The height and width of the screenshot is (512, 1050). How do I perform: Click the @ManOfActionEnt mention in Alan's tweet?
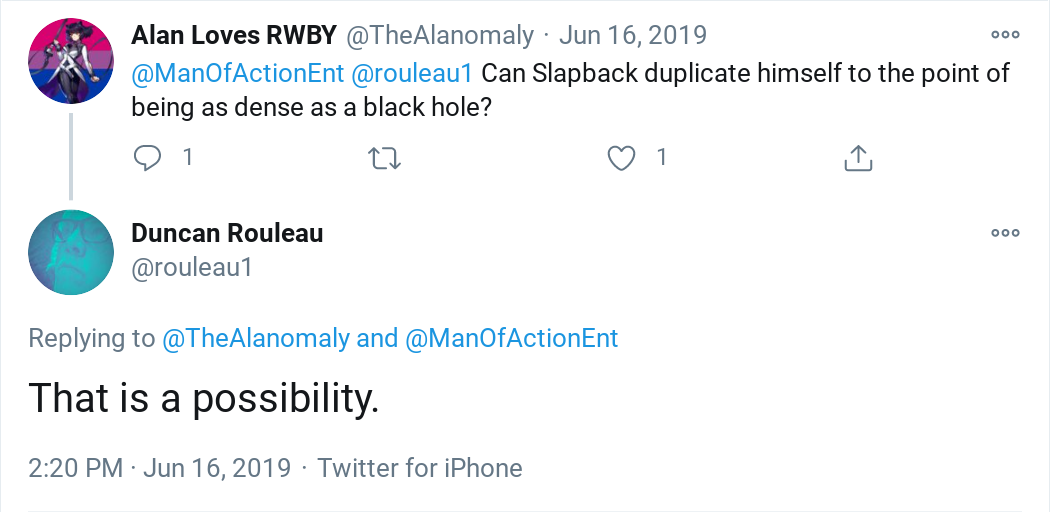pos(238,74)
